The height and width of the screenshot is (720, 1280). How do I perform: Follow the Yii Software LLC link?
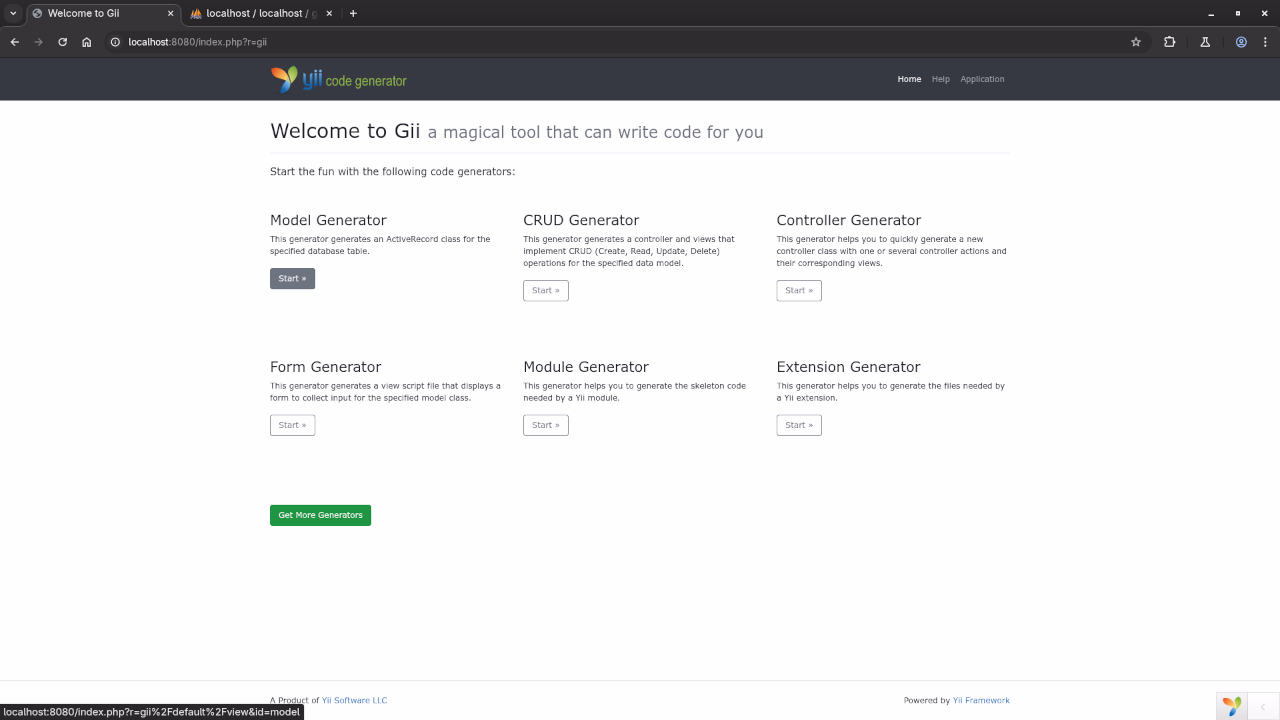[x=354, y=700]
